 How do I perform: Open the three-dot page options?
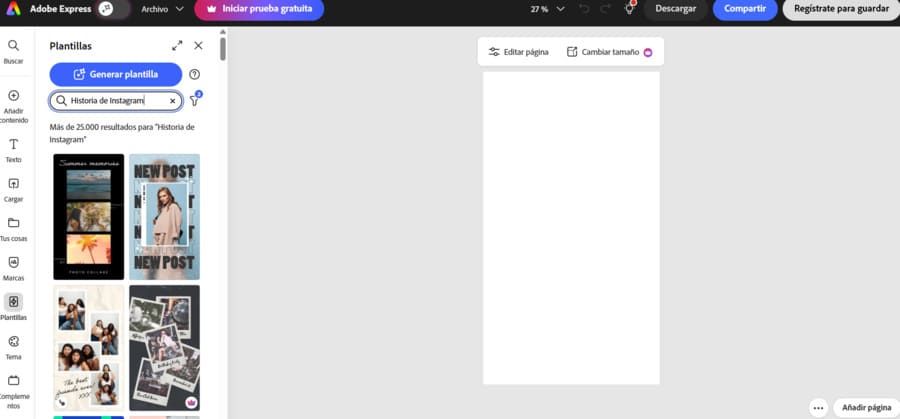[x=818, y=408]
